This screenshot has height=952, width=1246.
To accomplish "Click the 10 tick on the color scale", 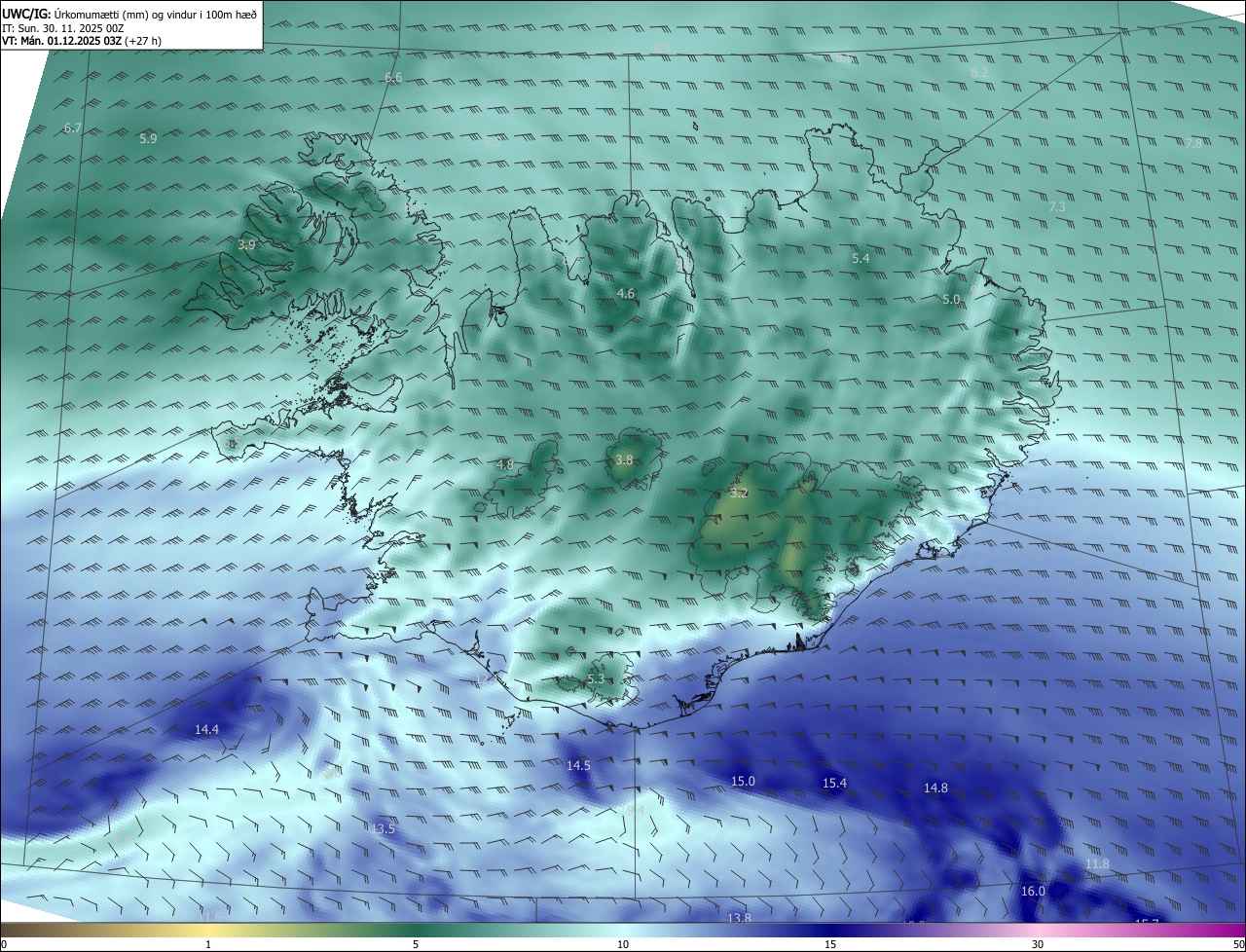I will point(623,944).
